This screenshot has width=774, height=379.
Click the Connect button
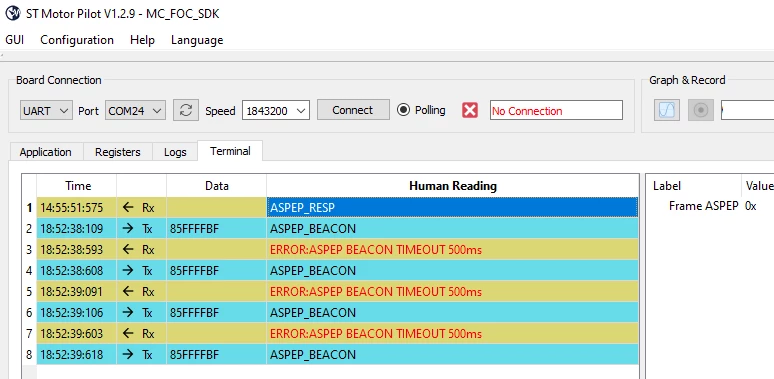click(x=353, y=110)
